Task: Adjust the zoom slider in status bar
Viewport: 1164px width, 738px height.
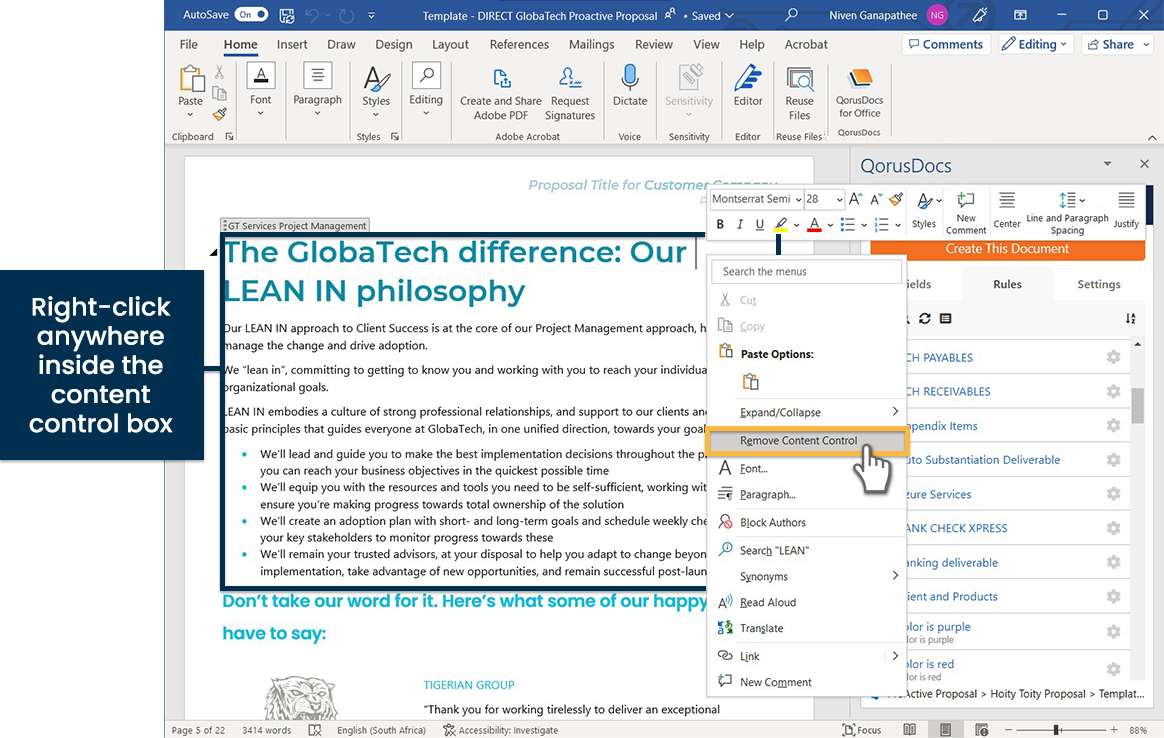Action: tap(1056, 730)
